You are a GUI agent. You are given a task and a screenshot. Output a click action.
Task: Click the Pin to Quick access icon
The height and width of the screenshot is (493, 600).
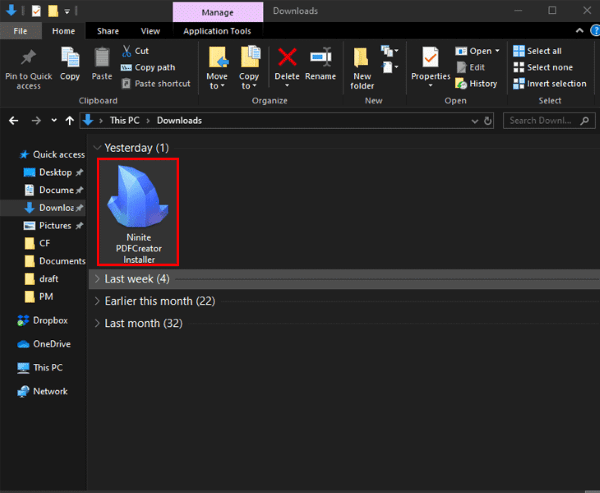tap(28, 58)
